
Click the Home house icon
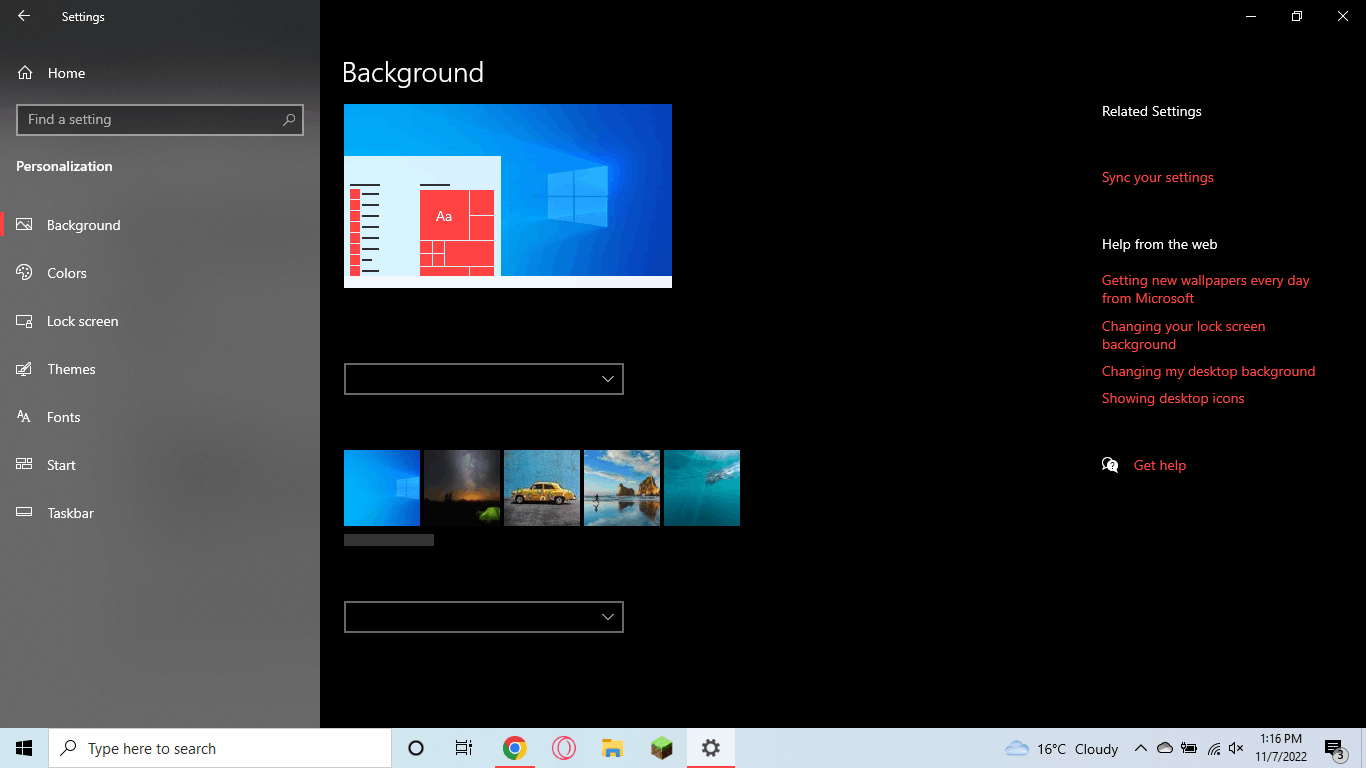pyautogui.click(x=25, y=73)
